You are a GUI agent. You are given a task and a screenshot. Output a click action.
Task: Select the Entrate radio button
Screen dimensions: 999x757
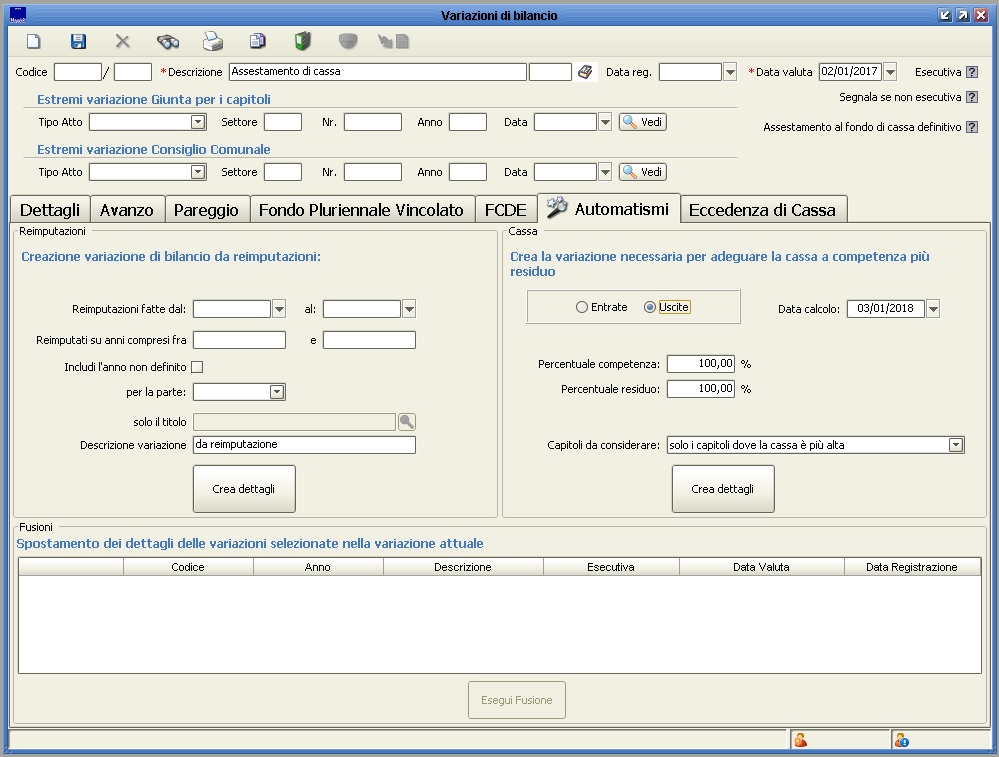click(x=582, y=308)
